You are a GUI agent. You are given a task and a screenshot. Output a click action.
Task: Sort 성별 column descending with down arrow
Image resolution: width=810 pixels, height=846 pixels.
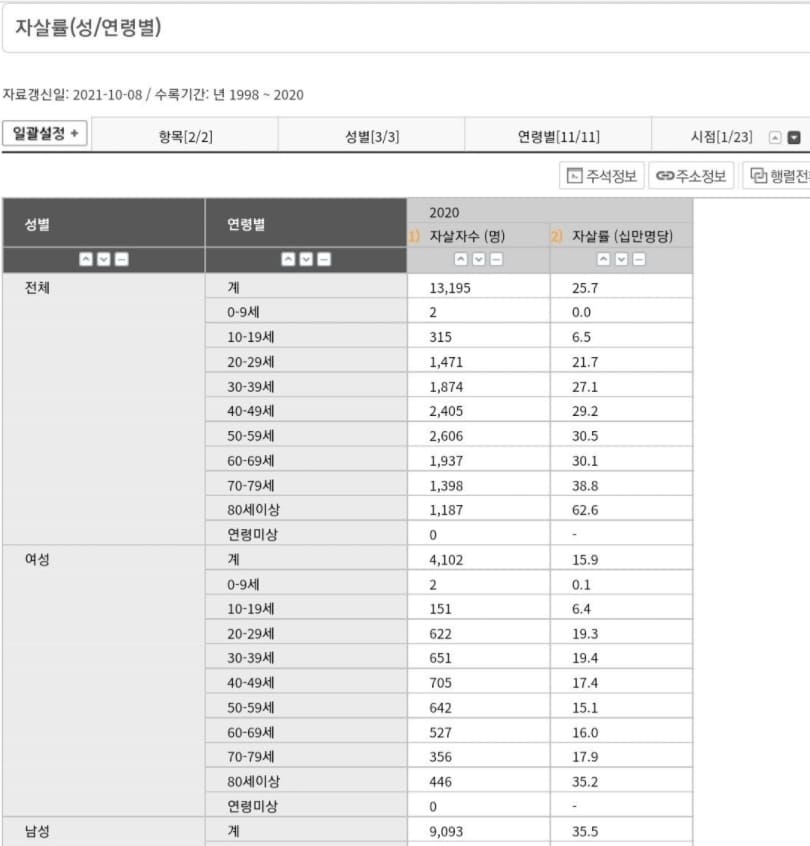(x=103, y=260)
